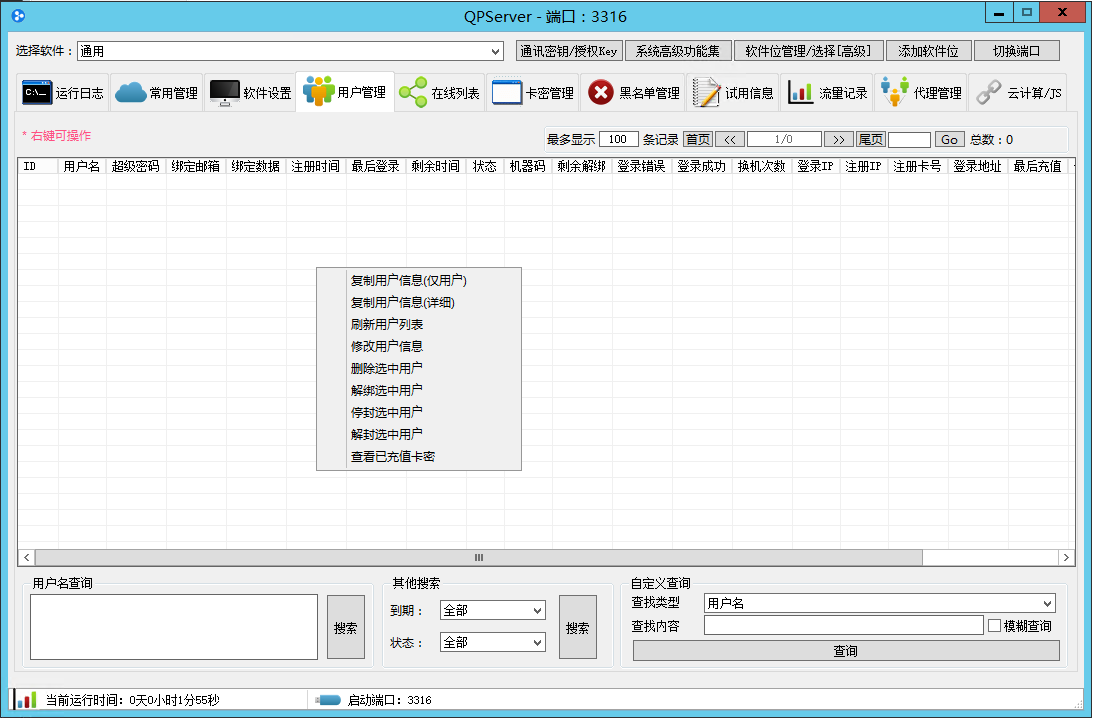Expand the 查找类型 combo box
1093x718 pixels.
tap(1047, 603)
